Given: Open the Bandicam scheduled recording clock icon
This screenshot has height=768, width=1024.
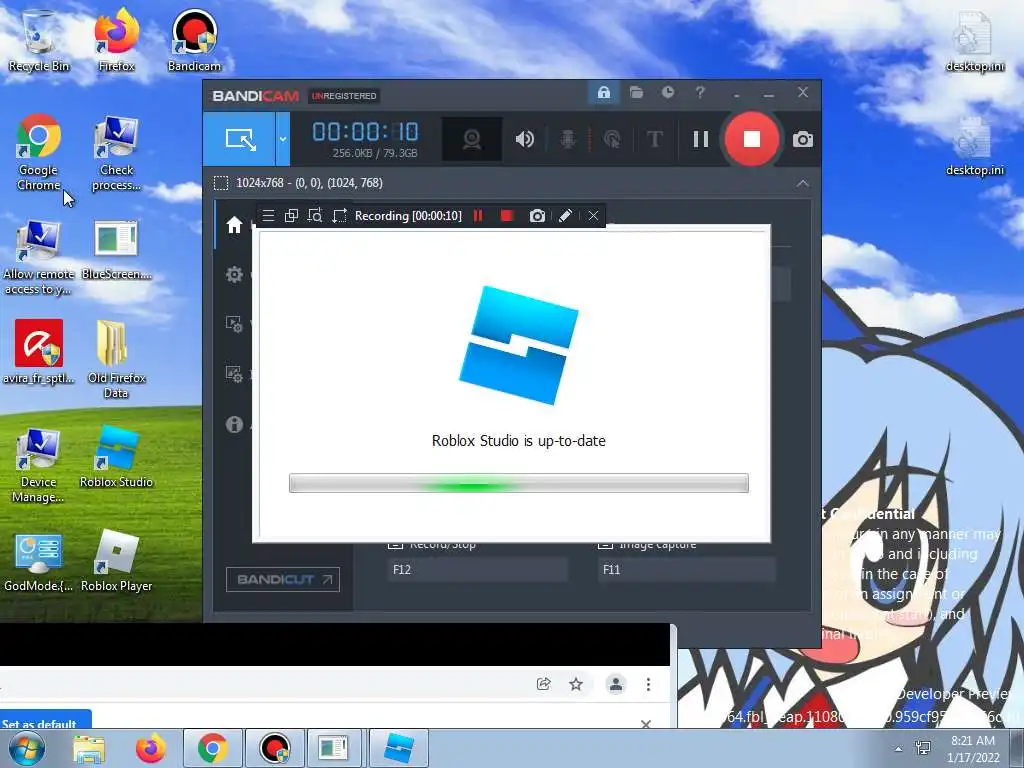Looking at the screenshot, I should 667,93.
